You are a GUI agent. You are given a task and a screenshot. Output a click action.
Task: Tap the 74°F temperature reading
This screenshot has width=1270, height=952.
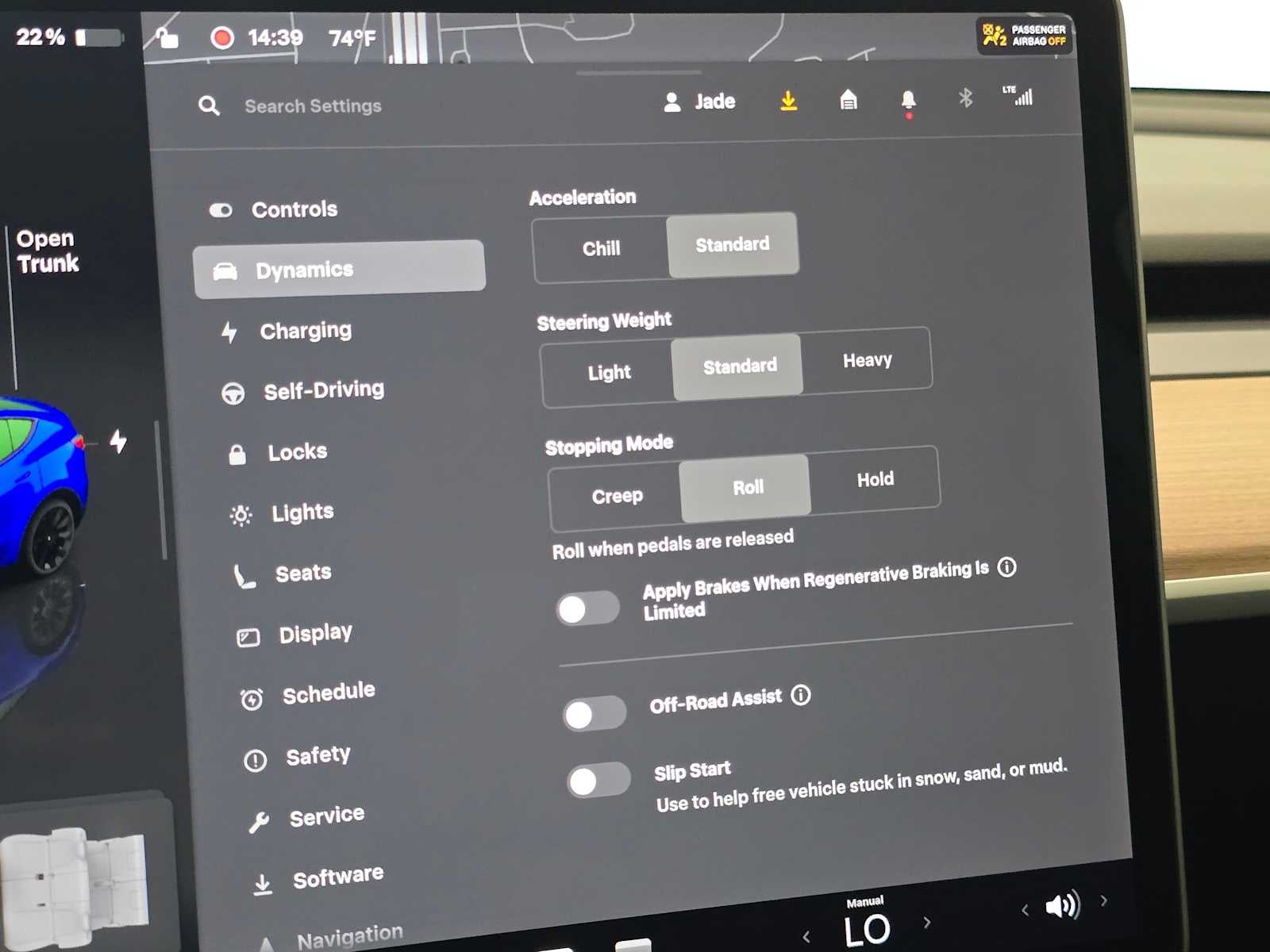click(x=352, y=37)
